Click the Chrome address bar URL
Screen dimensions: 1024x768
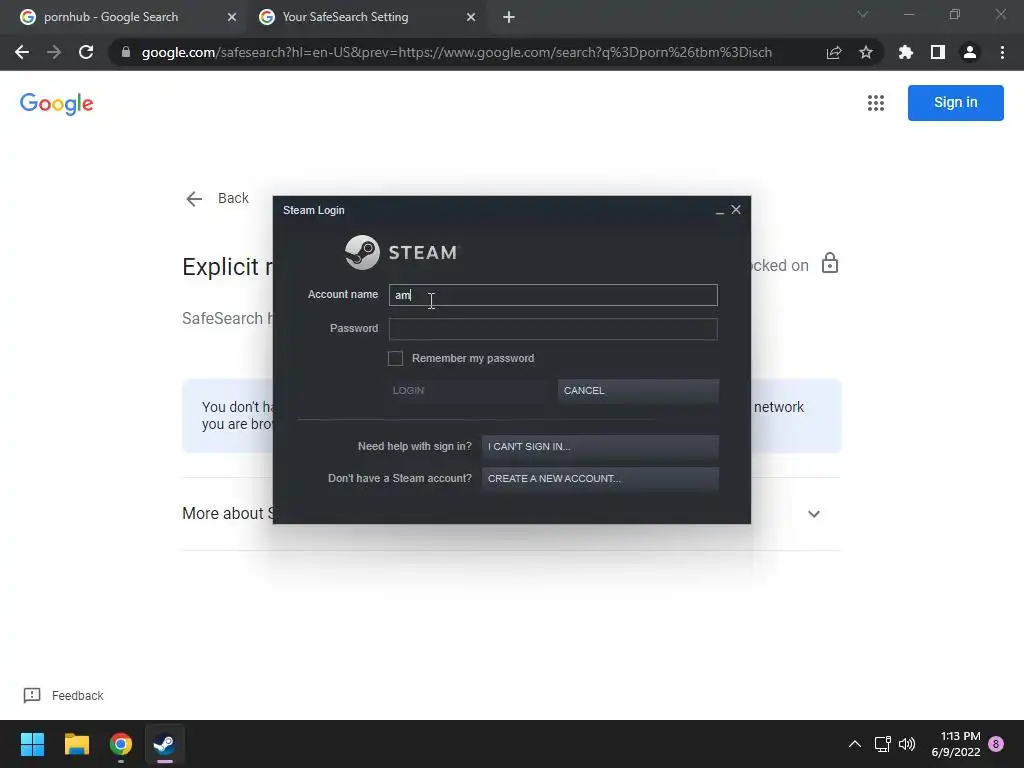click(x=456, y=52)
